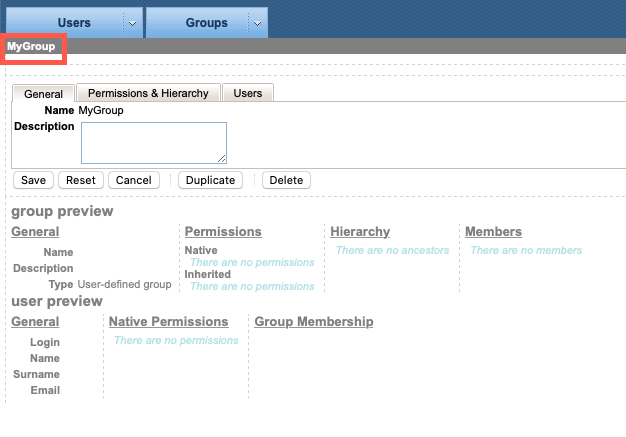Click the Save button
The image size is (626, 437).
click(x=34, y=180)
